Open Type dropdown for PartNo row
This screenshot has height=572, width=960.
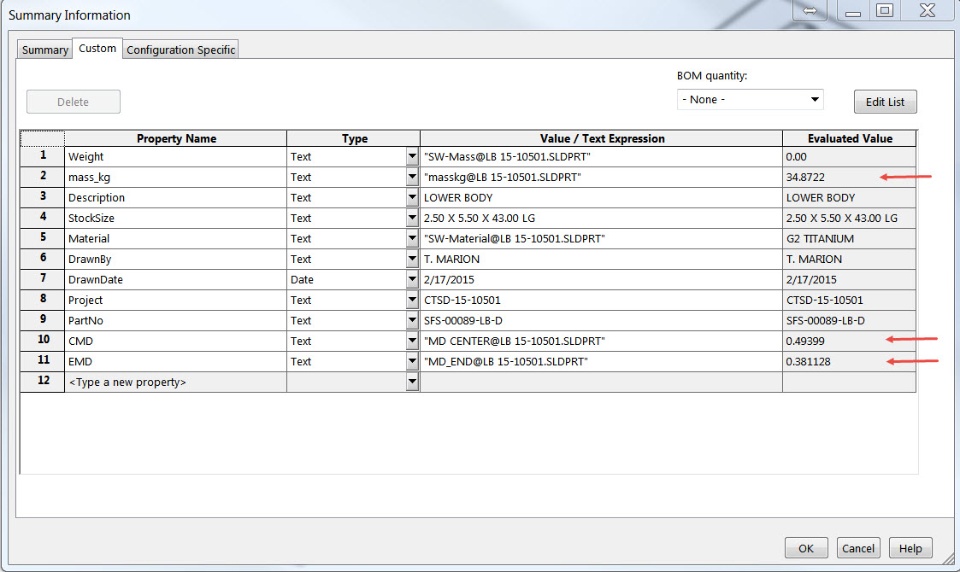(x=412, y=321)
